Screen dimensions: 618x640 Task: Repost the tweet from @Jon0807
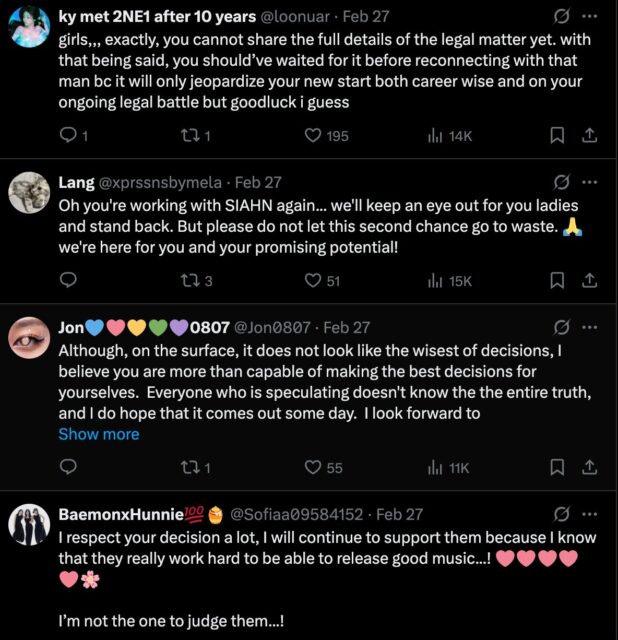189,467
